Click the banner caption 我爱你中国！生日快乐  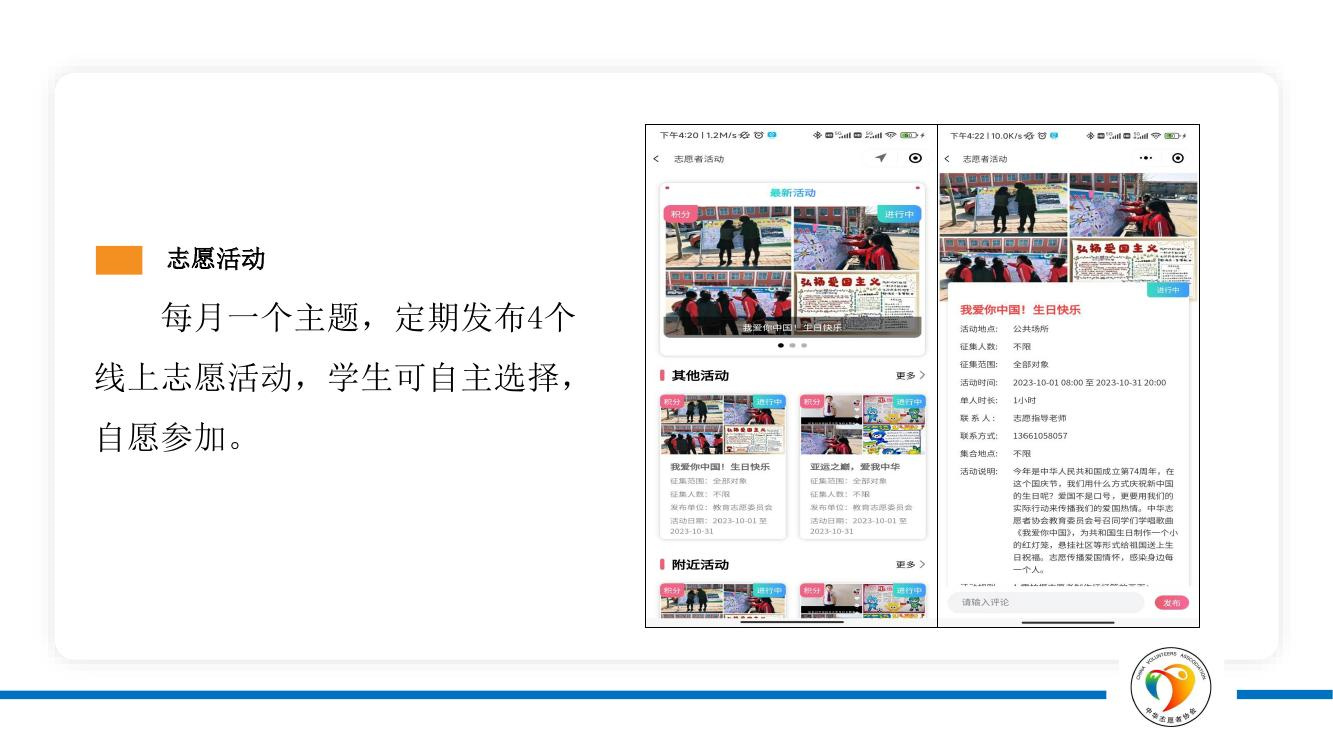point(792,328)
